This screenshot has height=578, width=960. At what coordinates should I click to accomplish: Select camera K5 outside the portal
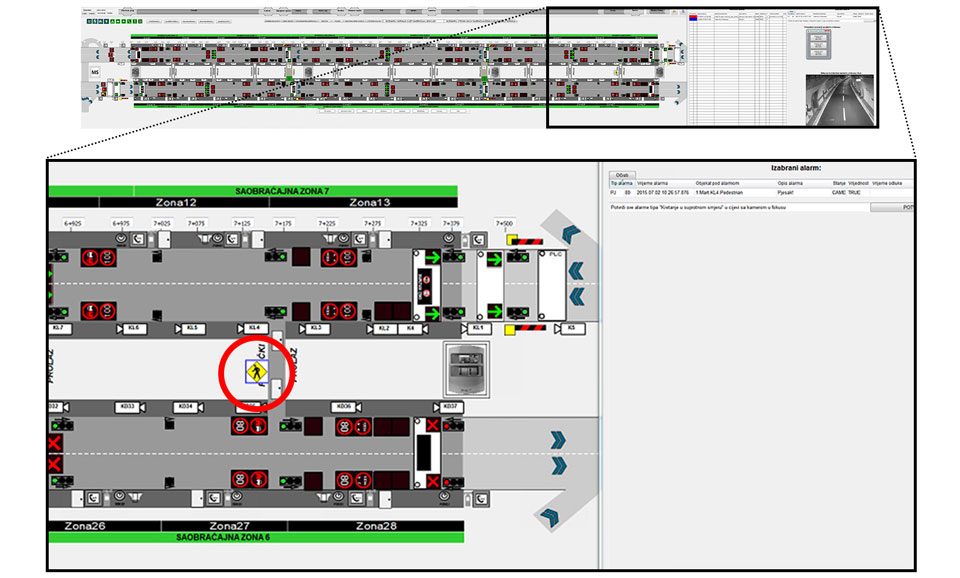pos(572,329)
